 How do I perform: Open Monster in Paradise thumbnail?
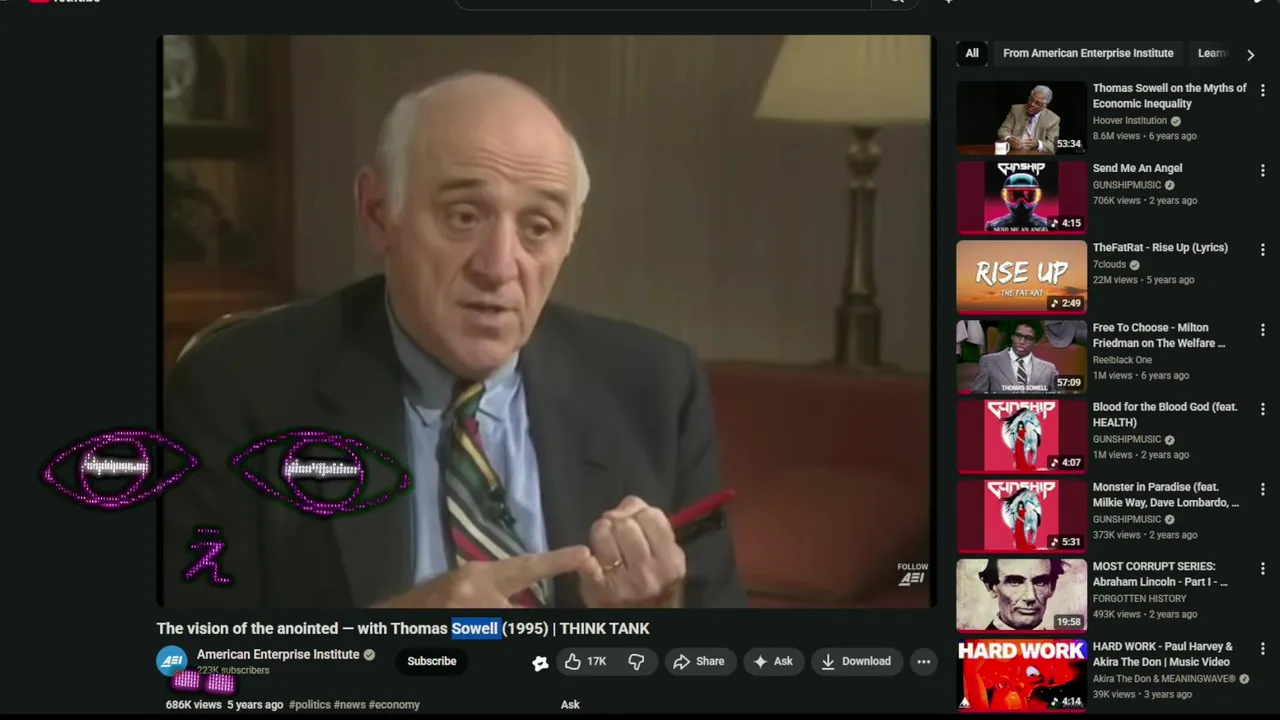click(1021, 516)
